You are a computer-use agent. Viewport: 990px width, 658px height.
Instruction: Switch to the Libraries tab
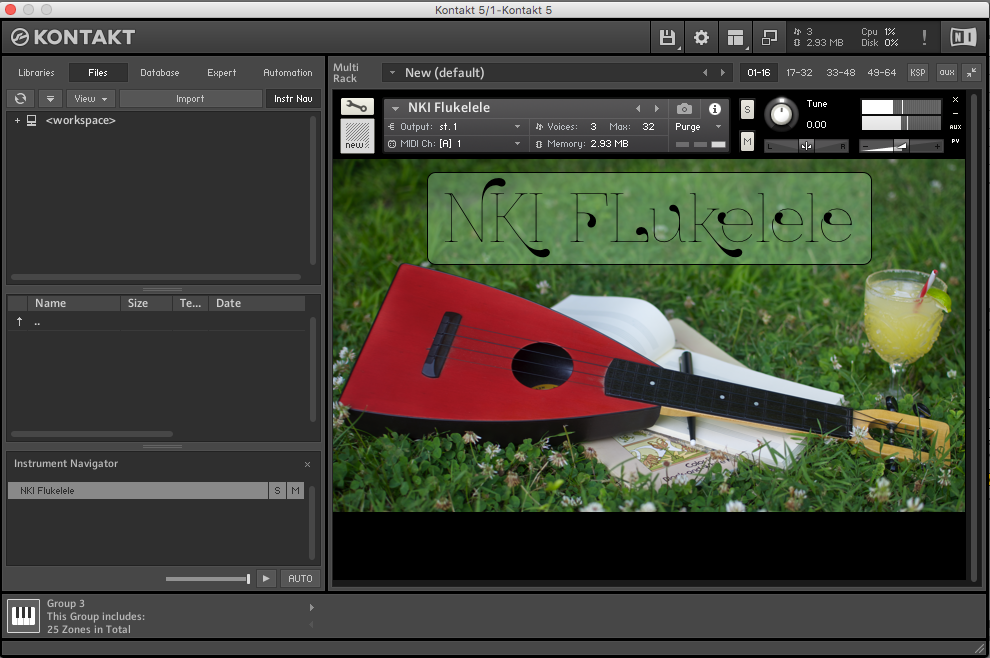36,73
